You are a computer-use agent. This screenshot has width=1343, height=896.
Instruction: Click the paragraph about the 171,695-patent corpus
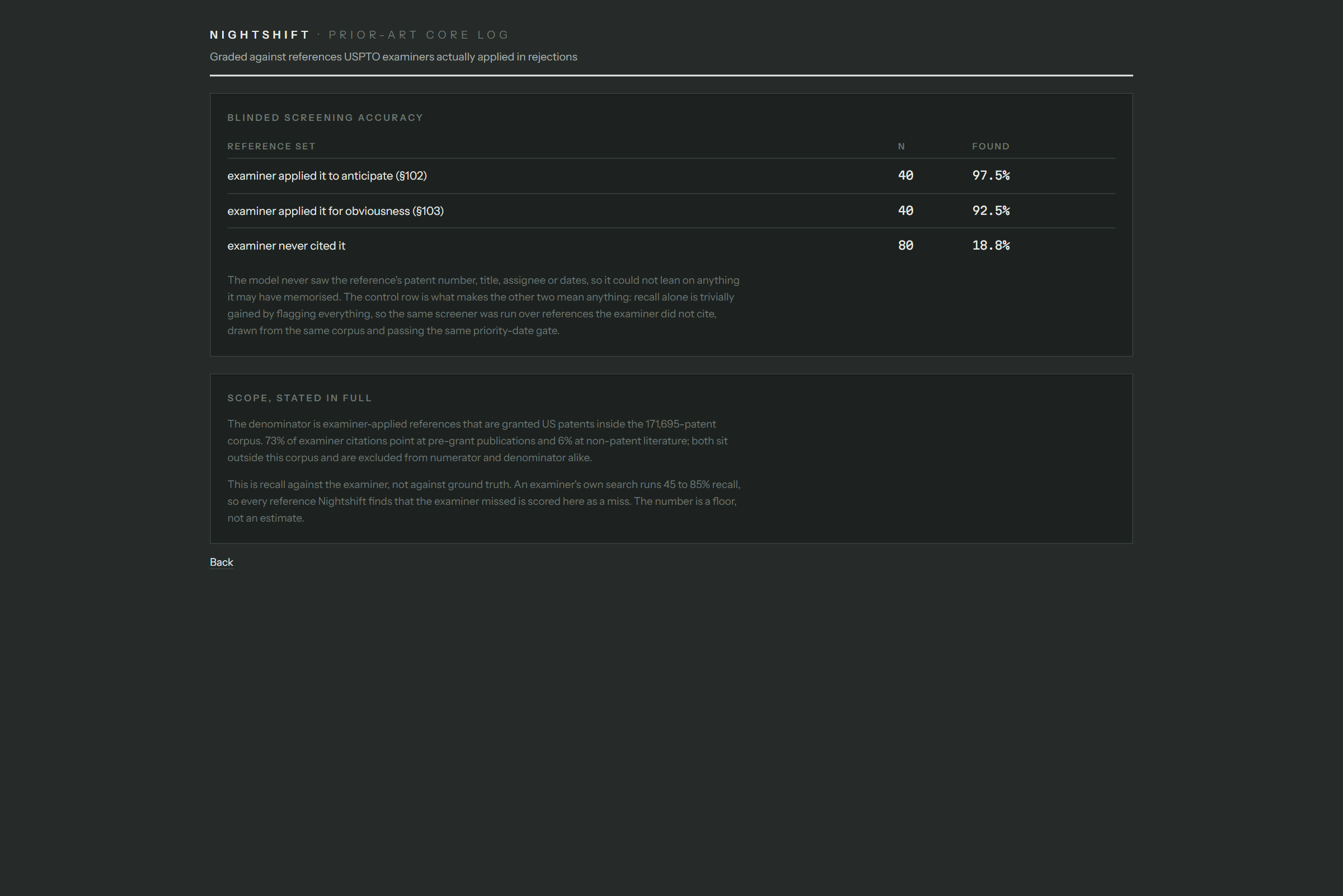click(477, 440)
